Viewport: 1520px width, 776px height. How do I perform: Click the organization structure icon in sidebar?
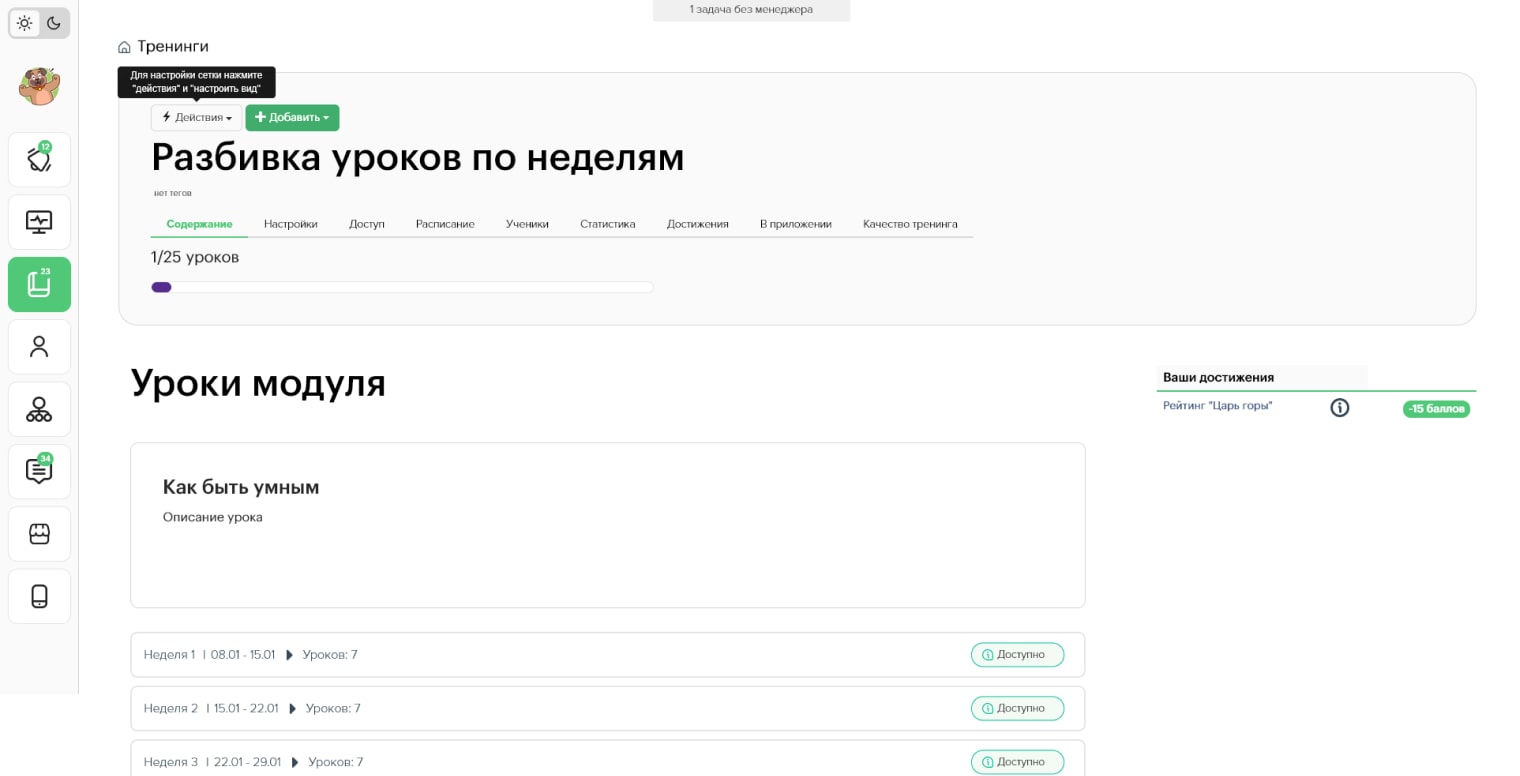tap(39, 408)
